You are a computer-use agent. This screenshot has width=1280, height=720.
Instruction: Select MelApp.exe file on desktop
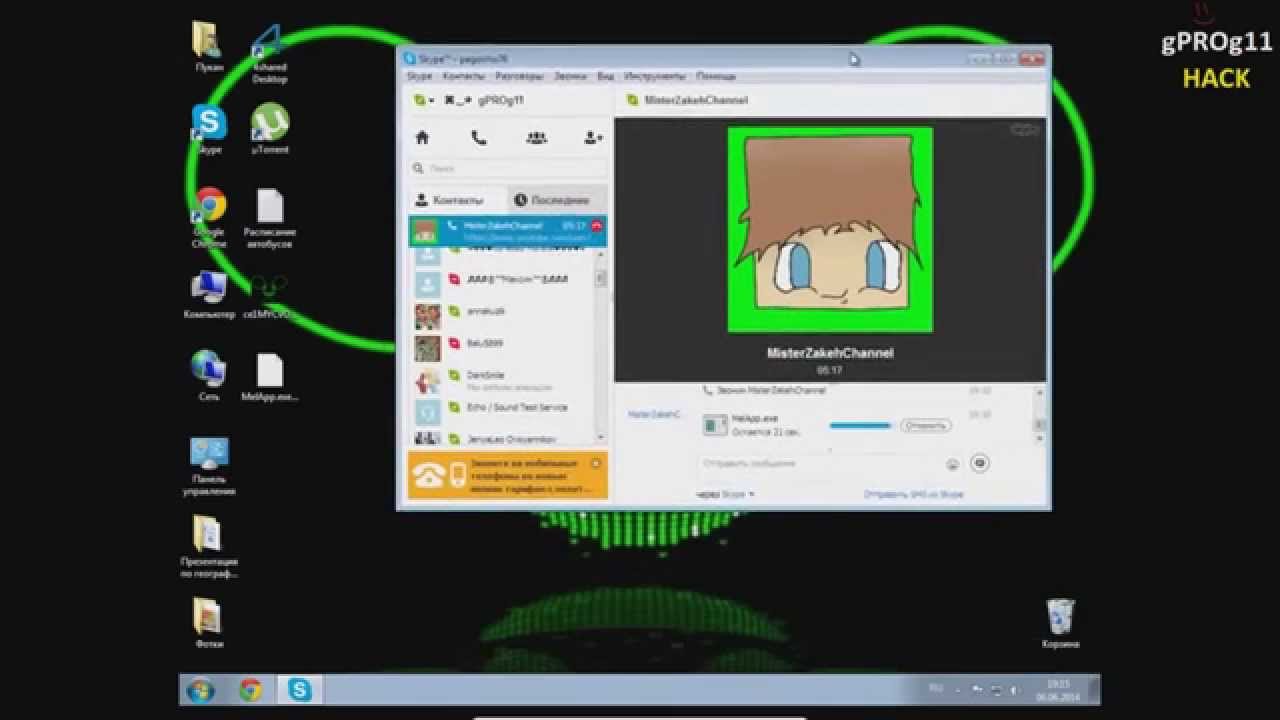pyautogui.click(x=270, y=376)
